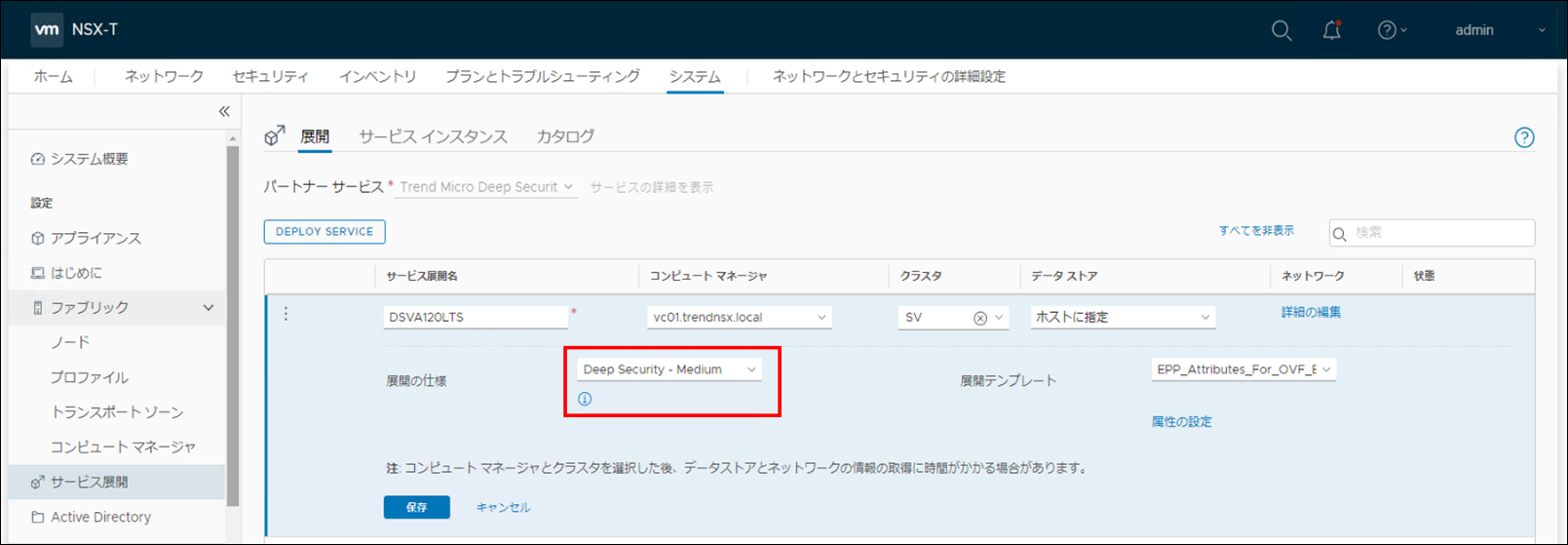This screenshot has height=545, width=1568.
Task: Click the info icon below Deep Security - Medium
Action: [x=585, y=399]
